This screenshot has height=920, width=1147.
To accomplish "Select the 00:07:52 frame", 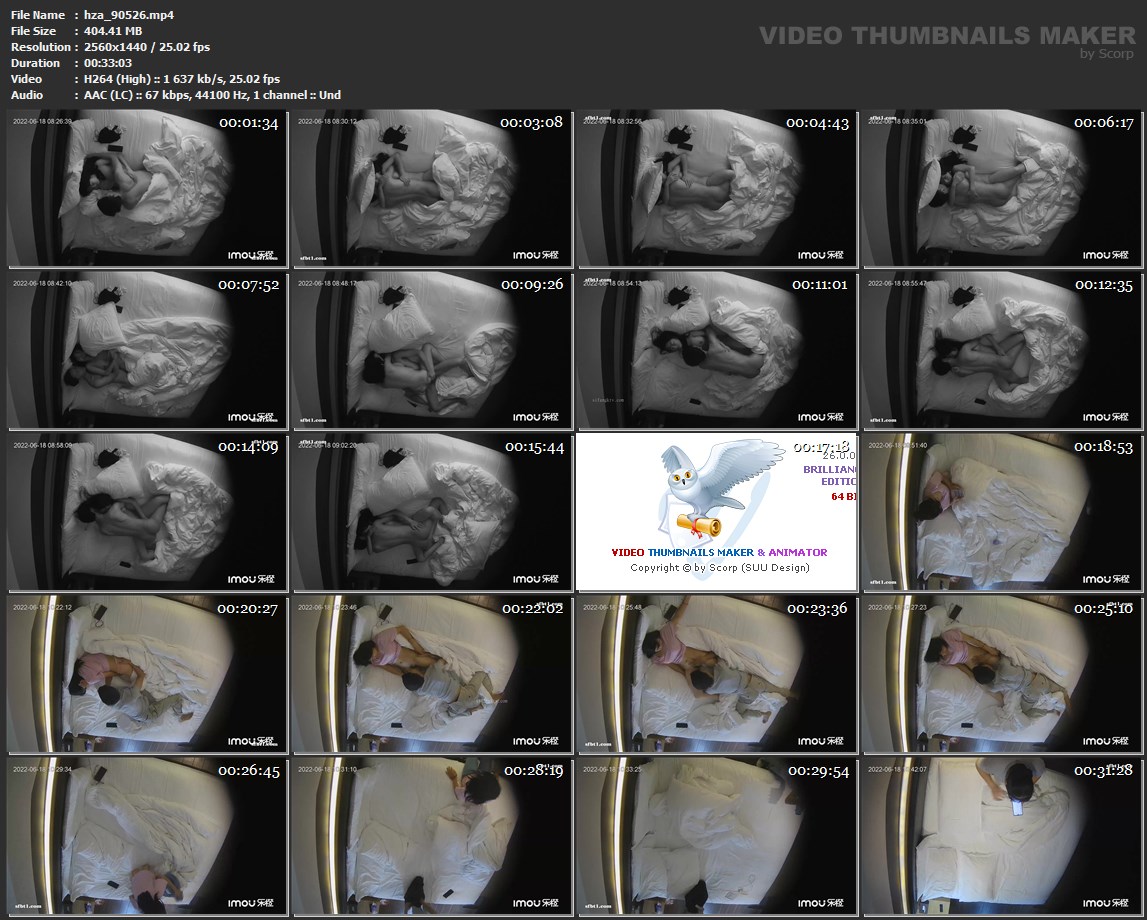I will [x=147, y=350].
